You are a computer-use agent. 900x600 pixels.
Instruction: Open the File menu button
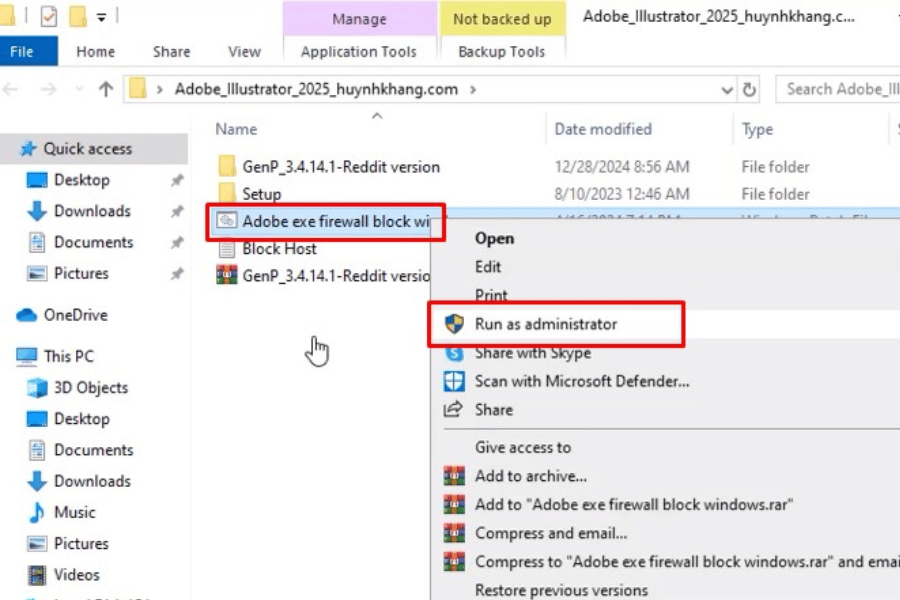click(22, 52)
